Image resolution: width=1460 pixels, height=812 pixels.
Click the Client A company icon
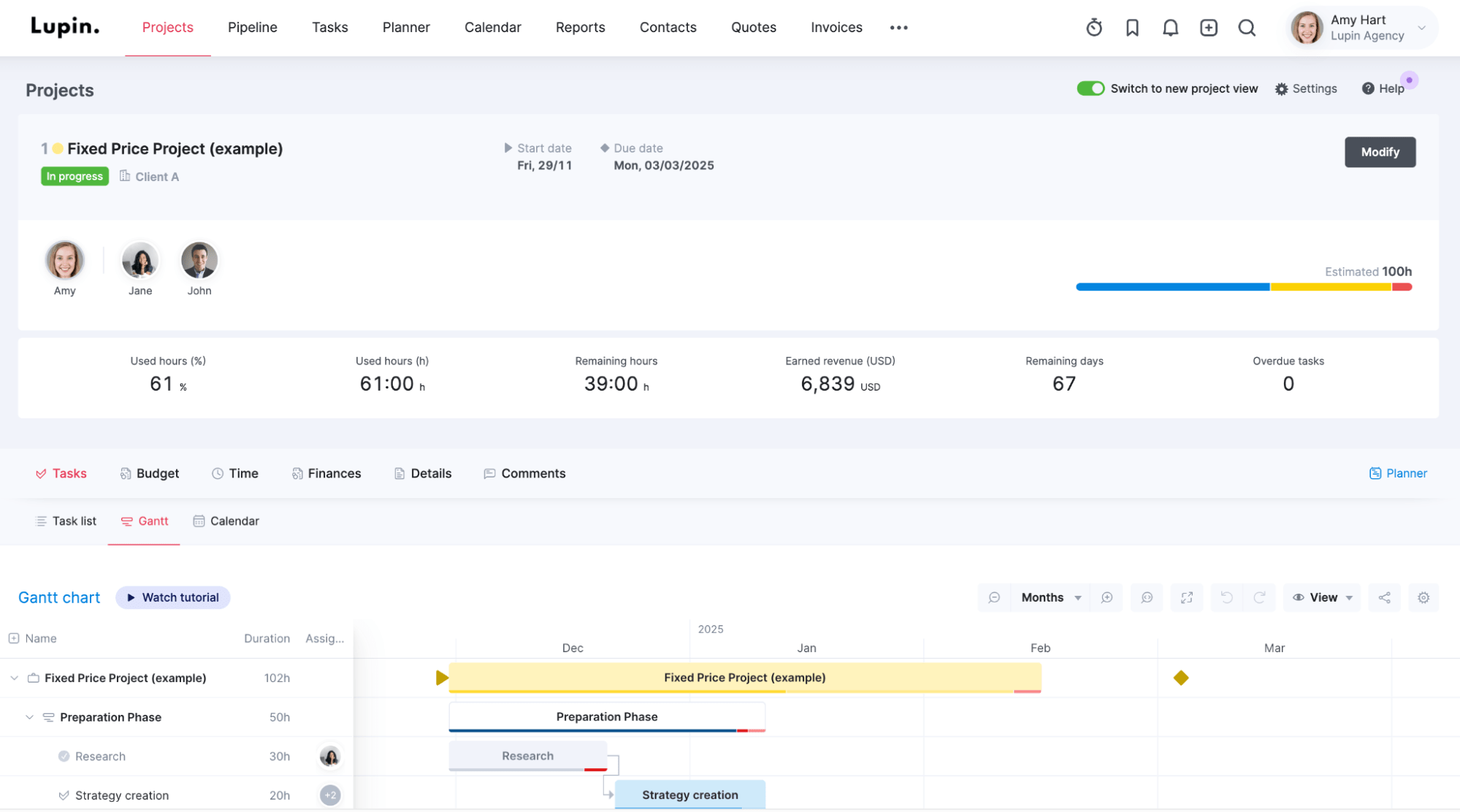pos(125,176)
